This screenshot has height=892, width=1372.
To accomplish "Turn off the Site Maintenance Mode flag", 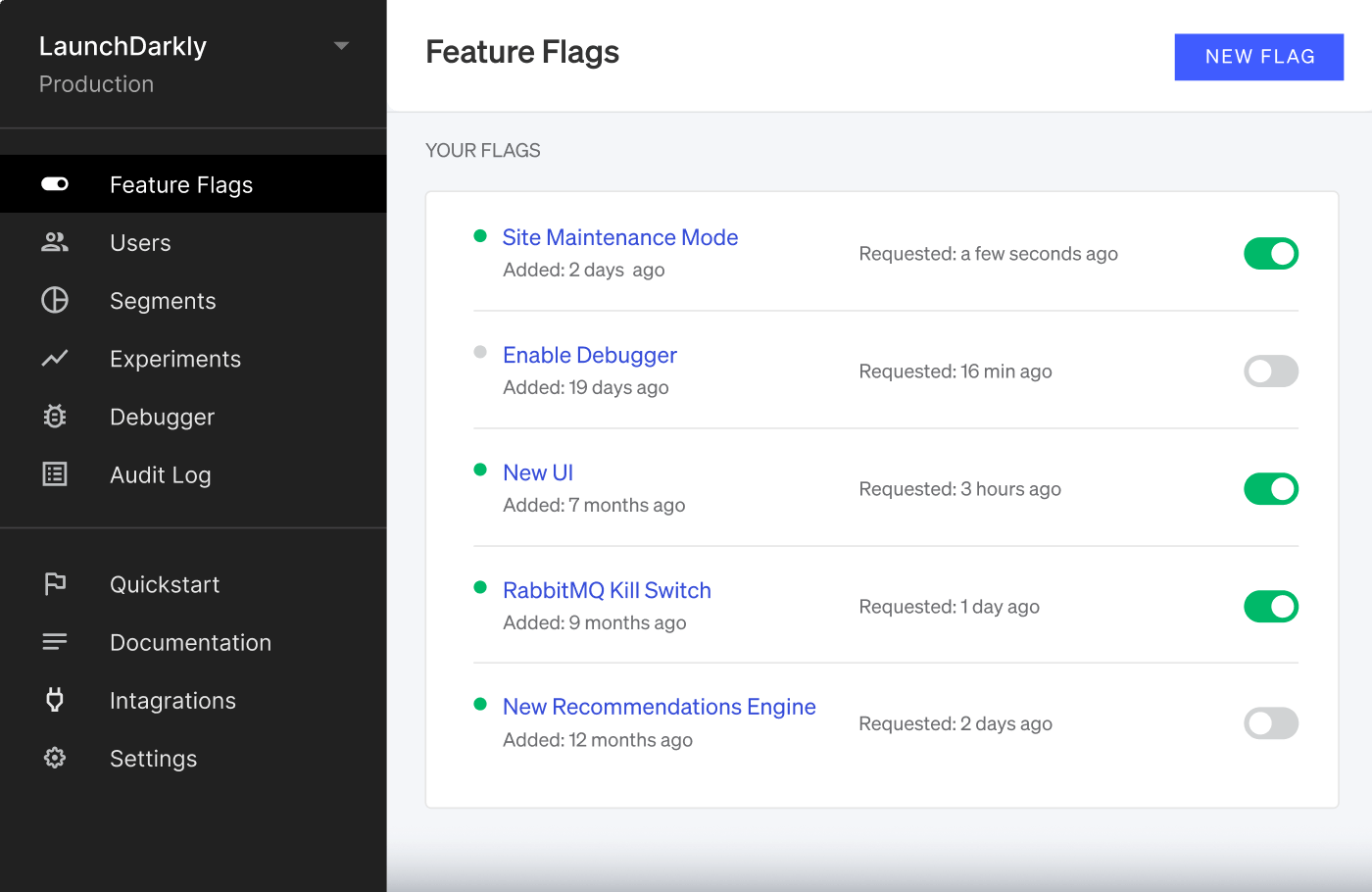I will click(x=1271, y=254).
